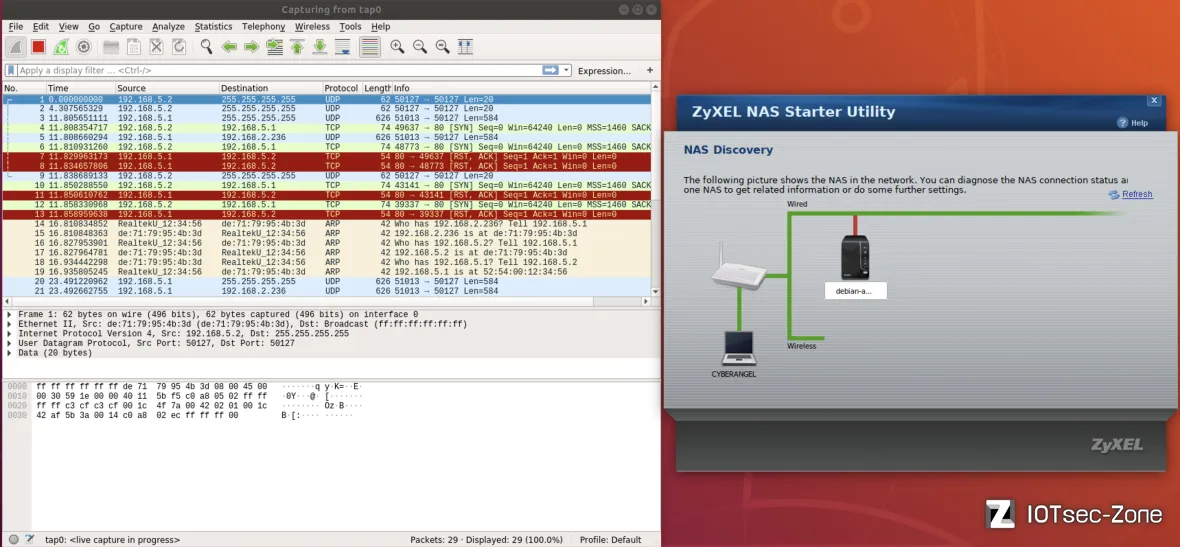Click the CYBERANGEL laptop icon
The width and height of the screenshot is (1180, 547).
click(x=738, y=348)
